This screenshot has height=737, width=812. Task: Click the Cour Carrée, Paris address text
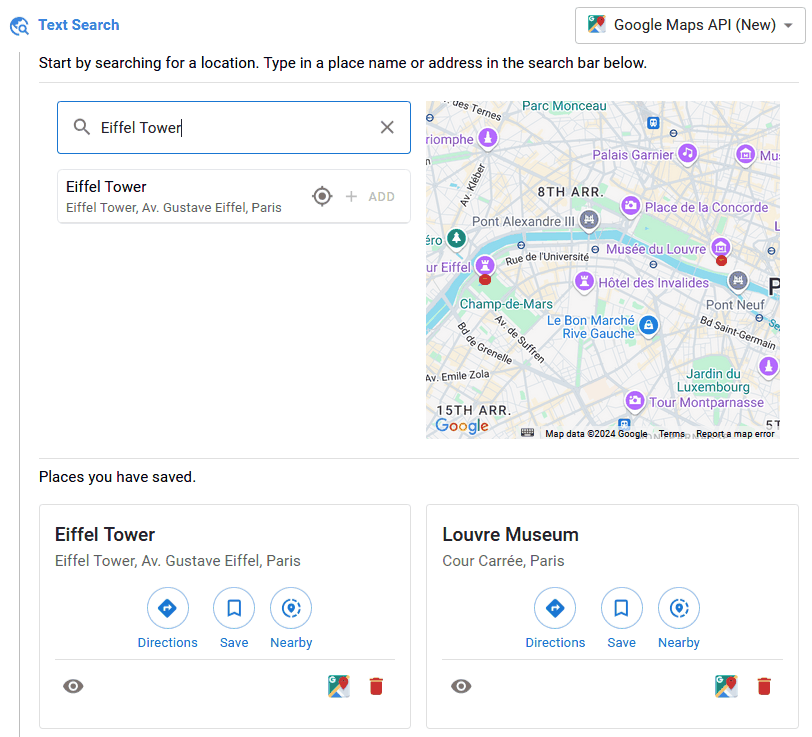(x=503, y=561)
